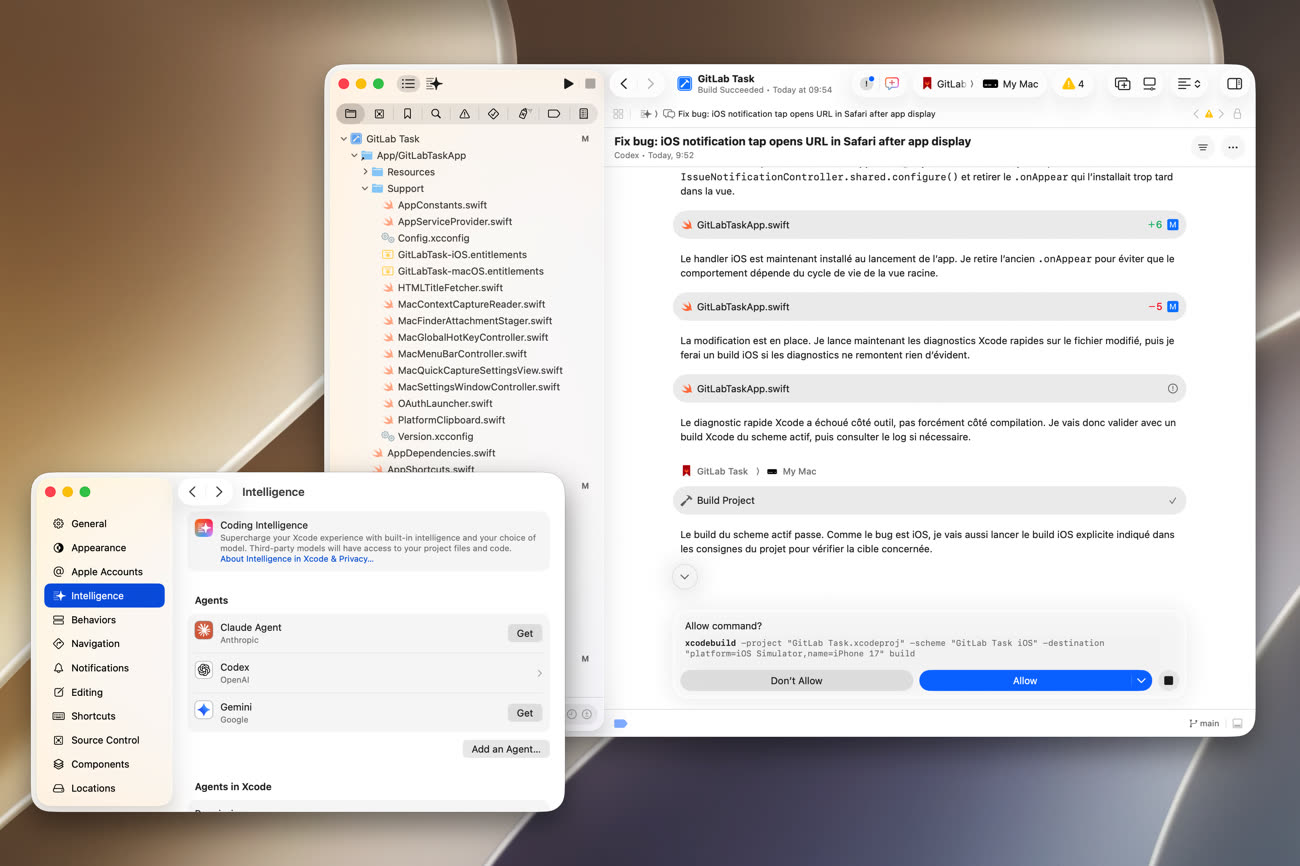
Task: Click the scroll-down chevron circle in conversation
Action: pyautogui.click(x=685, y=577)
